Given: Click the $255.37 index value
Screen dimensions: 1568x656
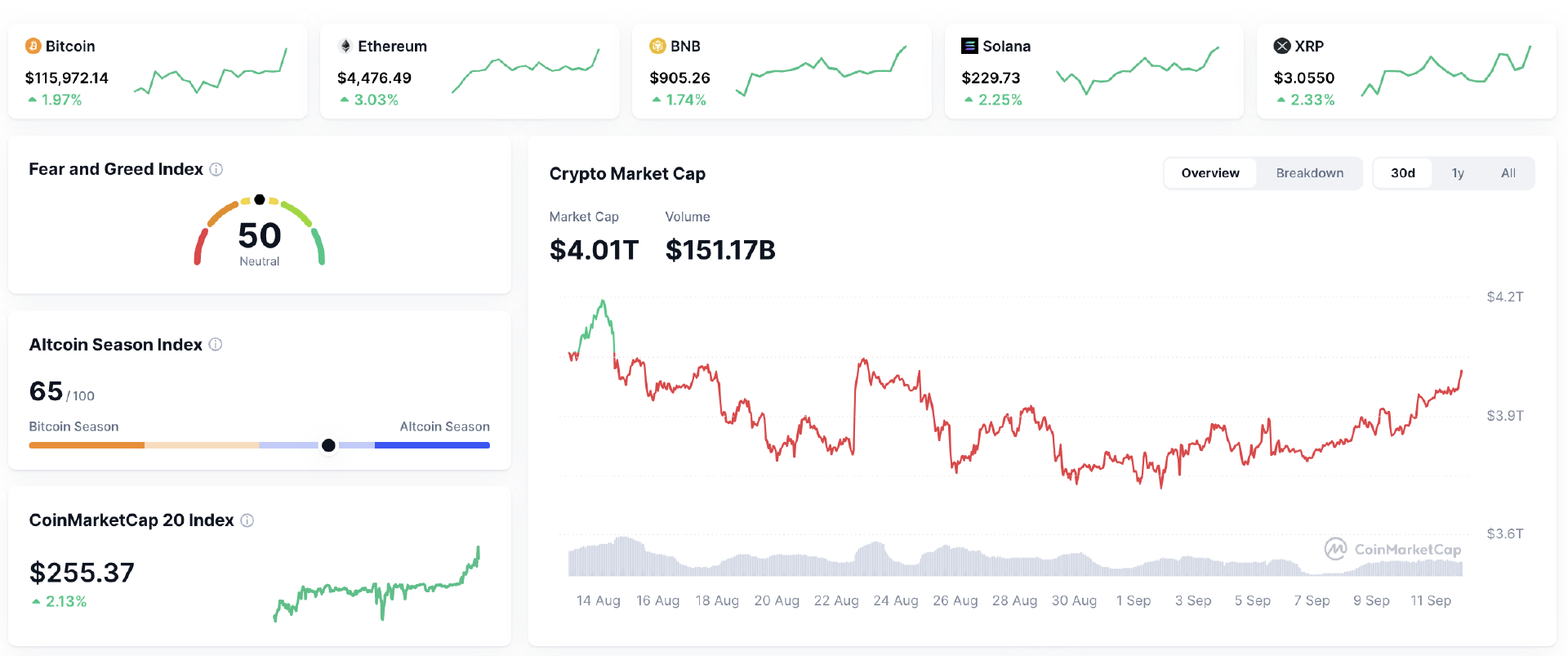Looking at the screenshot, I should 82,573.
